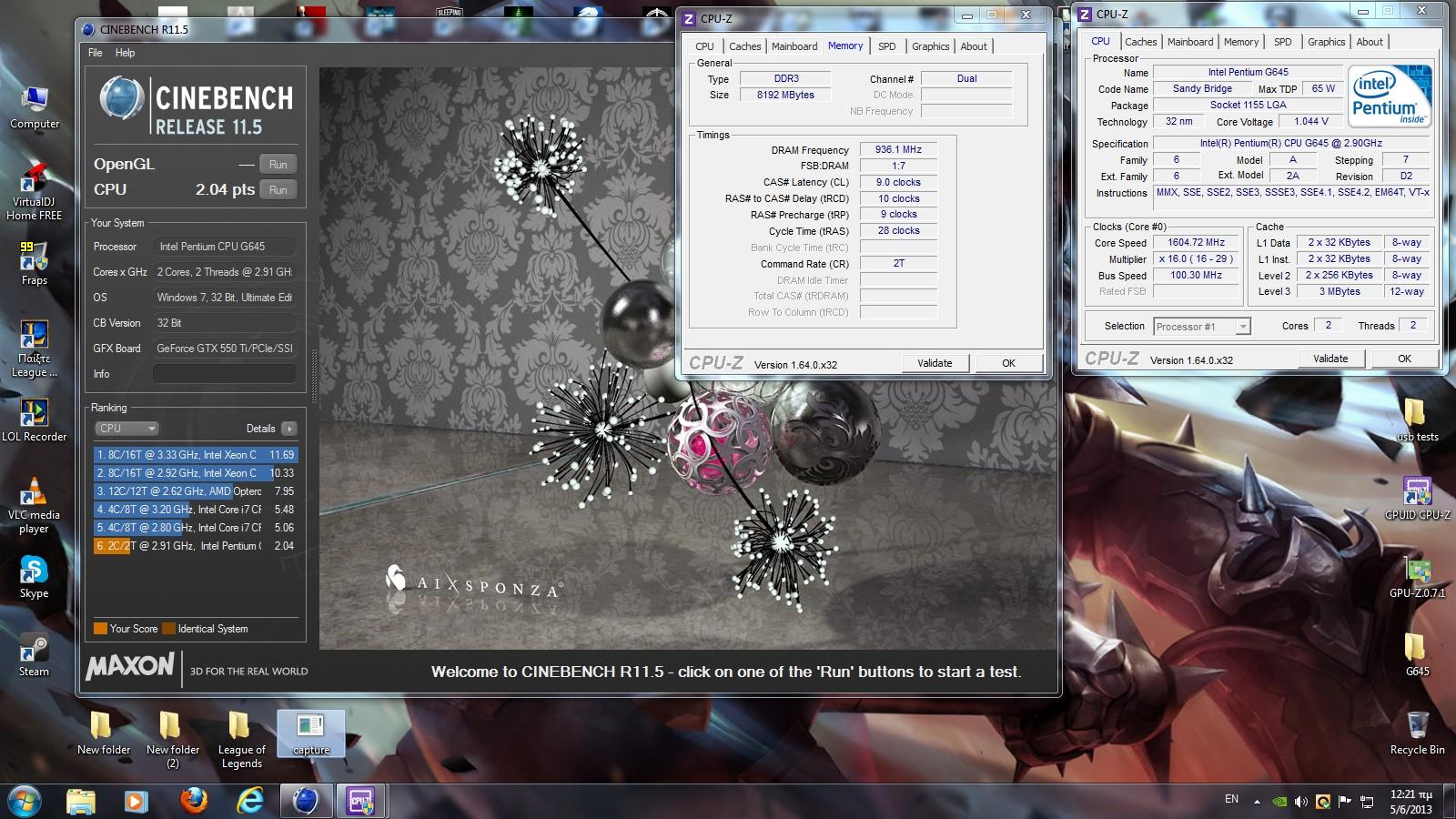Expand the ranking Details arrow button
The image size is (1456, 819).
[289, 429]
